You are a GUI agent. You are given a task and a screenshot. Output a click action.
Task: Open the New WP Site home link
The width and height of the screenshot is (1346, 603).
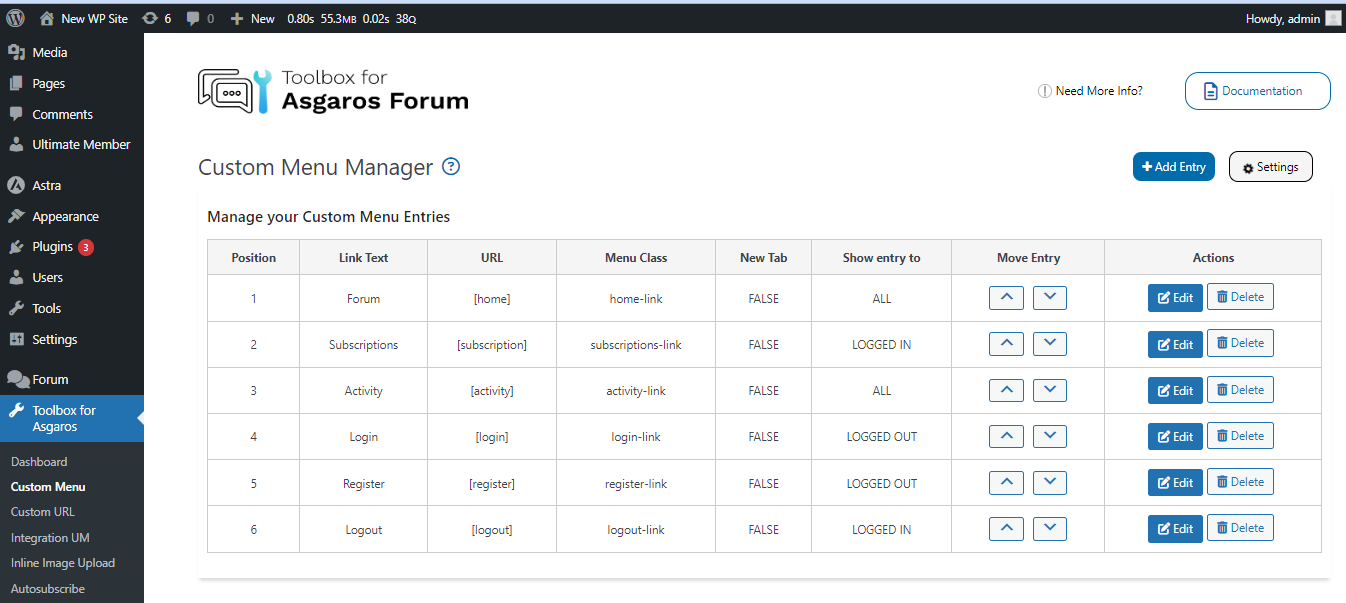[84, 18]
